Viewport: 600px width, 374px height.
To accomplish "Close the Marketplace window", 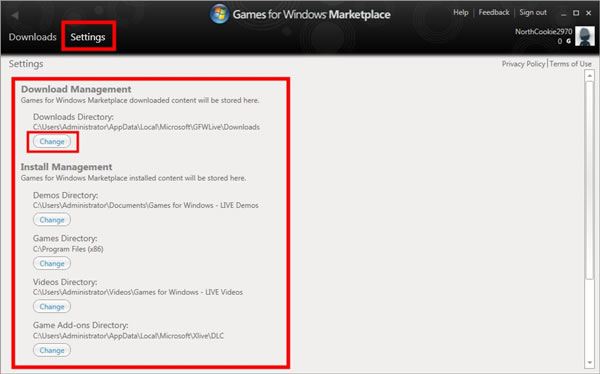I will [x=589, y=13].
